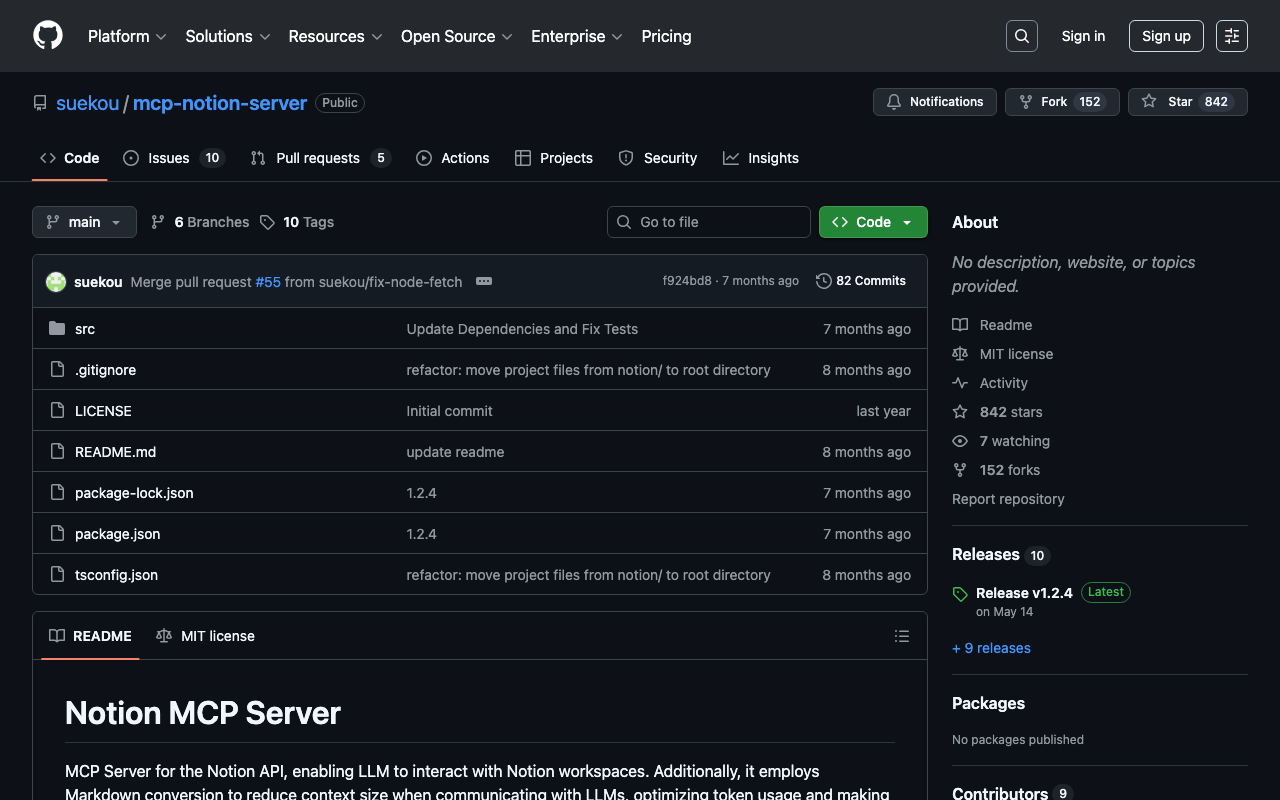Click the appearance settings icon in header
Screen dimensions: 1280x800
[1231, 36]
